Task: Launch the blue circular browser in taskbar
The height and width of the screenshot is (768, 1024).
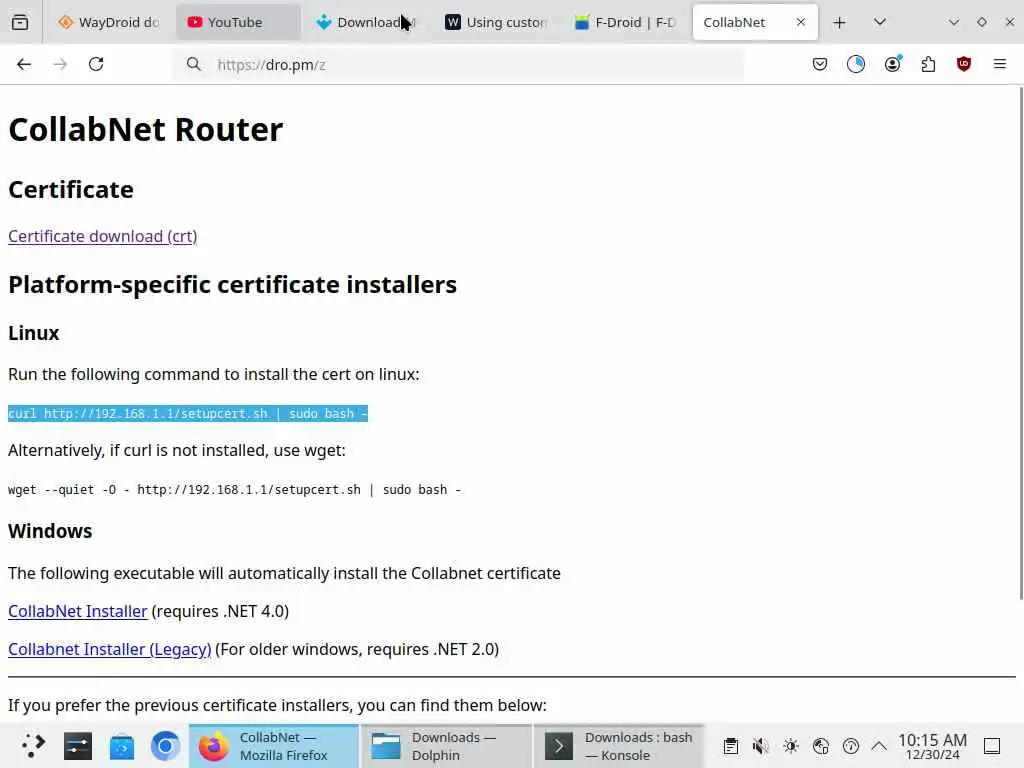Action: [165, 746]
